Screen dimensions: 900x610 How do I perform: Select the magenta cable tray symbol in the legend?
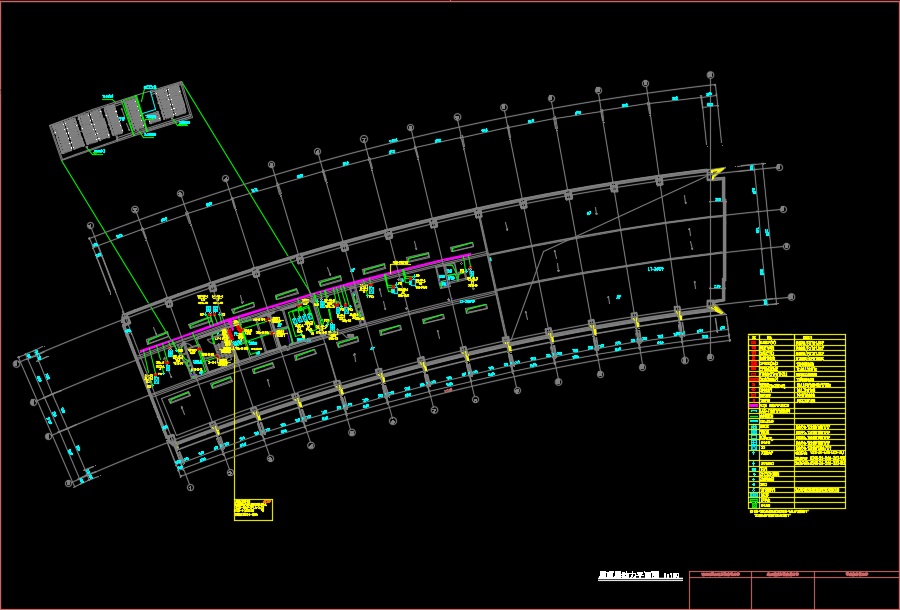click(754, 405)
